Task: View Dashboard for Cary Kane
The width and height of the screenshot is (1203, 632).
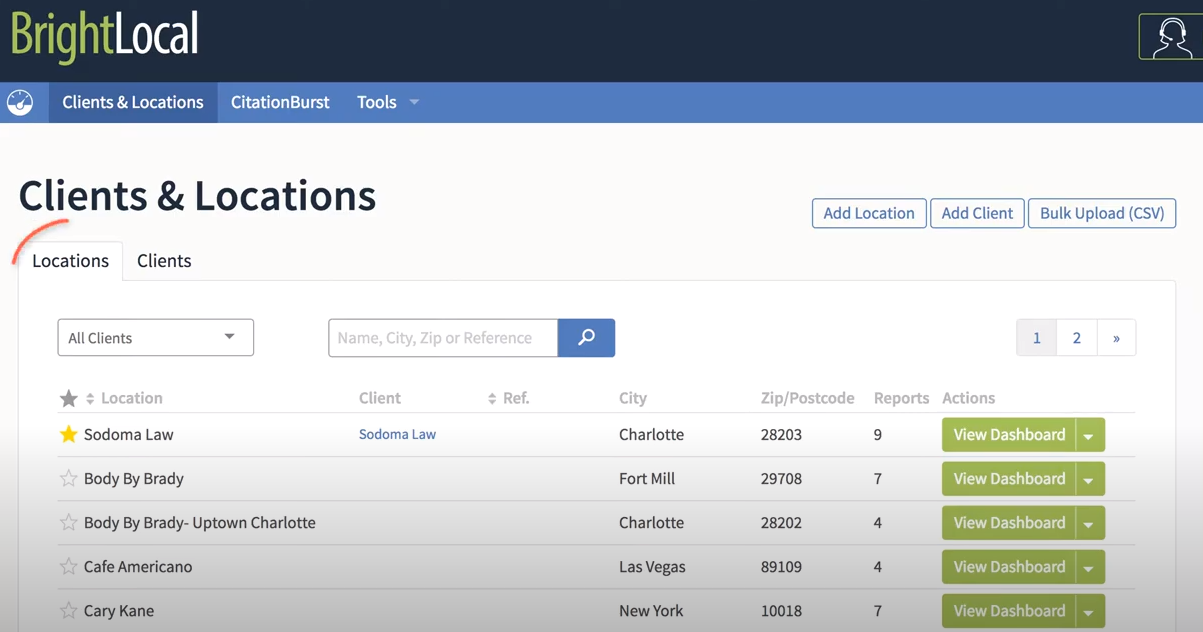Action: click(x=1009, y=611)
